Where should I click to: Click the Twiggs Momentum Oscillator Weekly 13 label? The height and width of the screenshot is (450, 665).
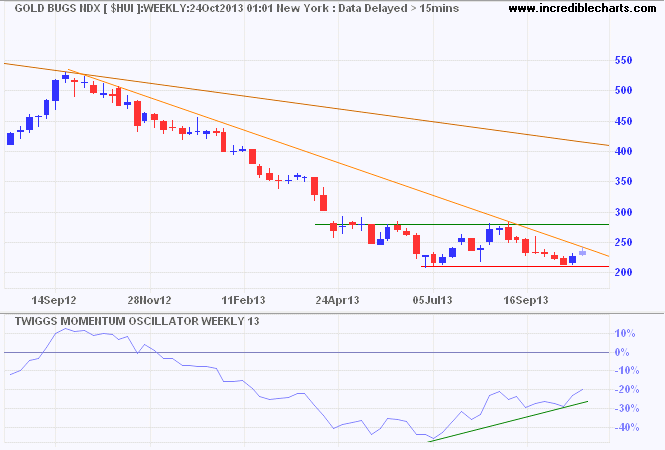[x=137, y=321]
